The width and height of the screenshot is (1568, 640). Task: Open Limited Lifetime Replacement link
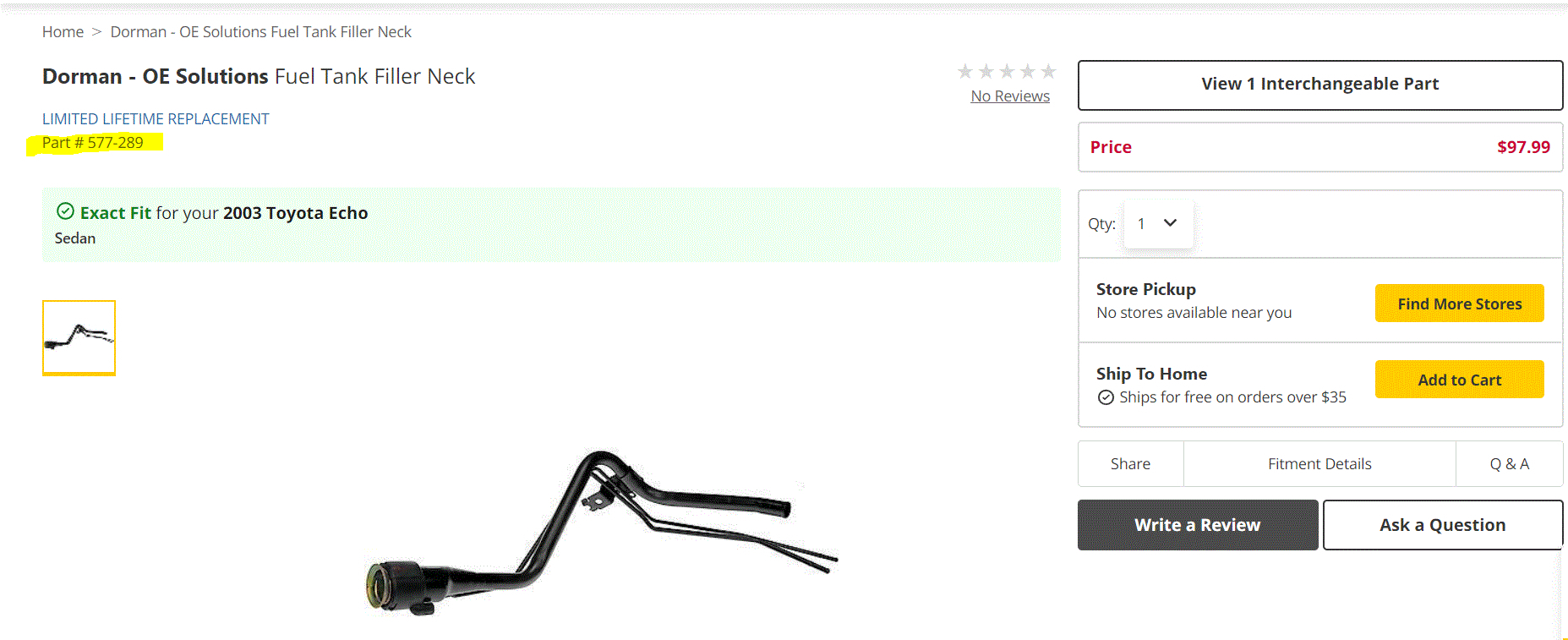coord(156,119)
